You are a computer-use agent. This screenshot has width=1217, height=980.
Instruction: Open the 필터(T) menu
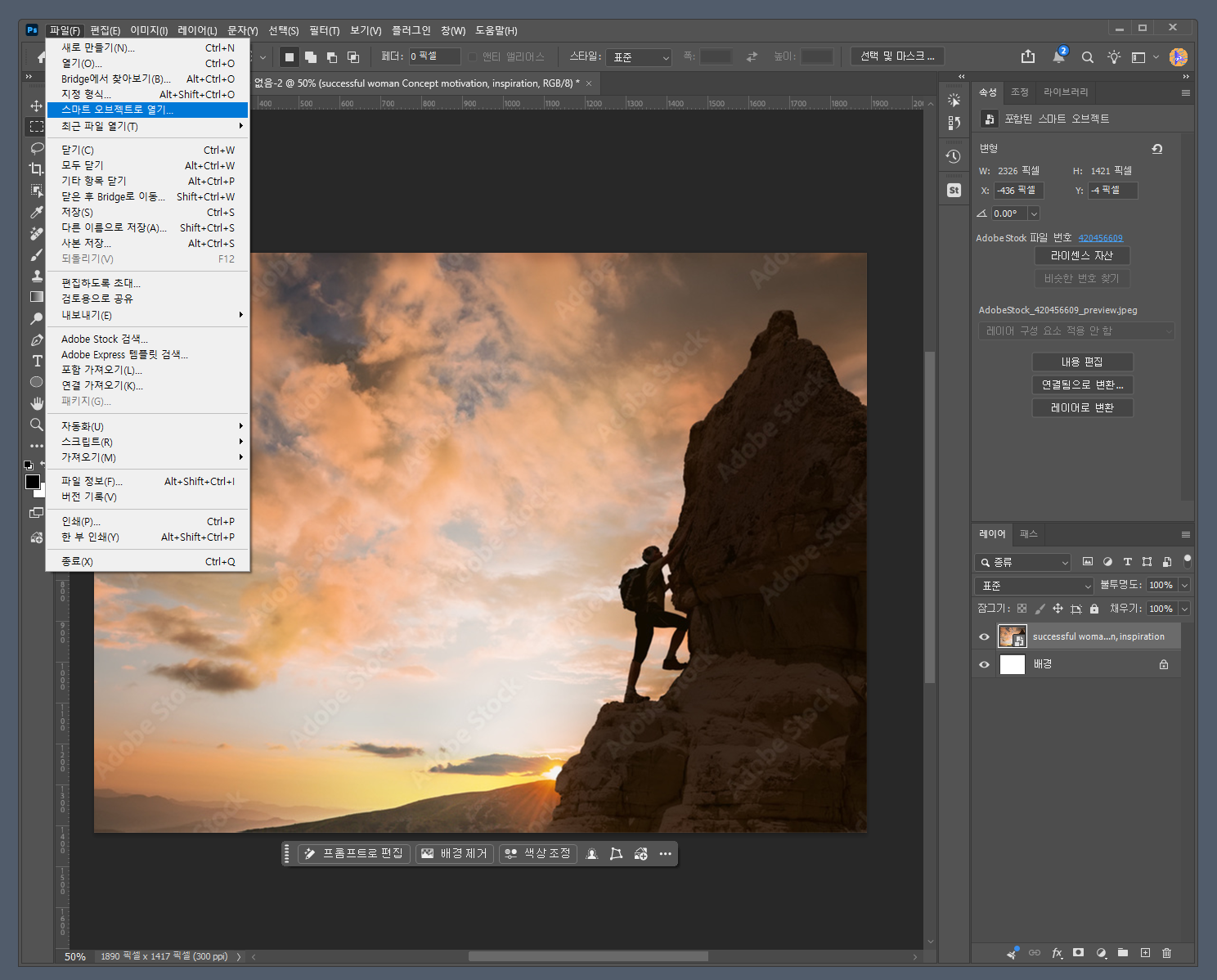[324, 30]
